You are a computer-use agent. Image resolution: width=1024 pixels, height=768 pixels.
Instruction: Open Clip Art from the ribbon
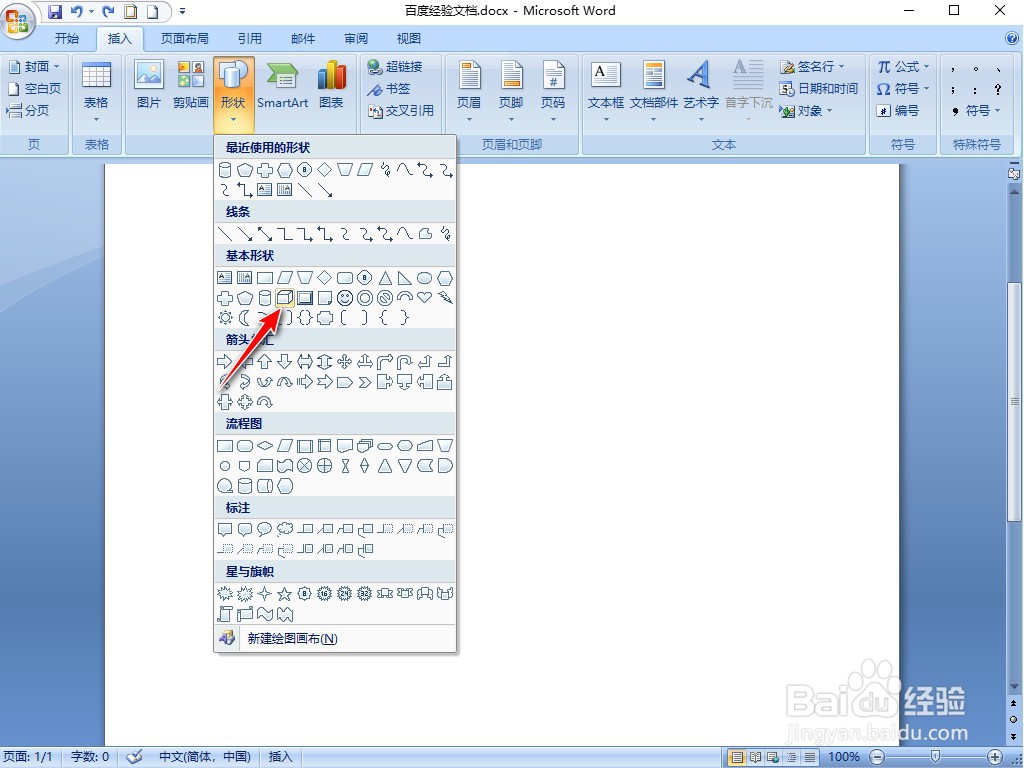pyautogui.click(x=191, y=85)
